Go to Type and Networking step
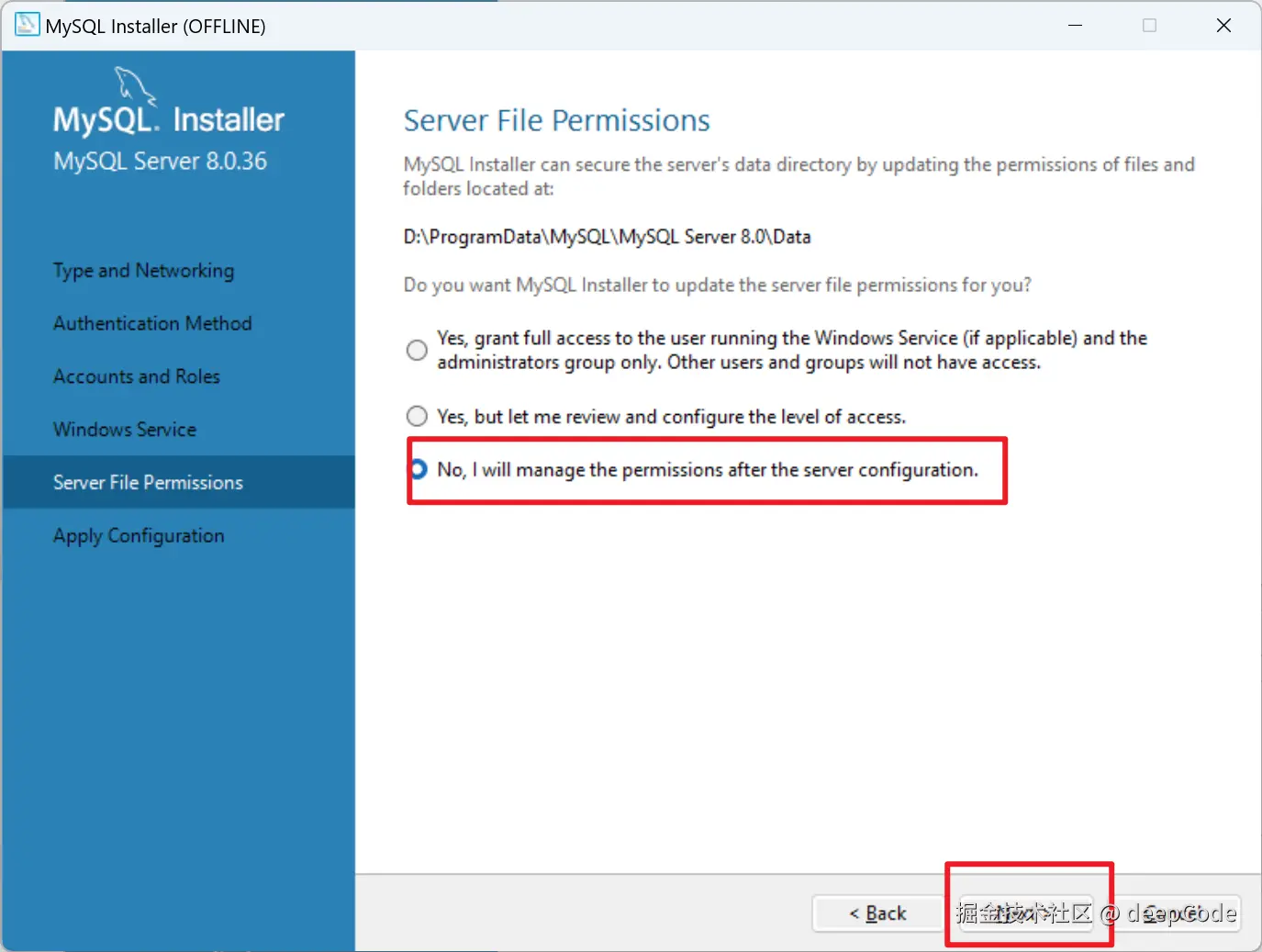This screenshot has height=952, width=1262. 143,271
